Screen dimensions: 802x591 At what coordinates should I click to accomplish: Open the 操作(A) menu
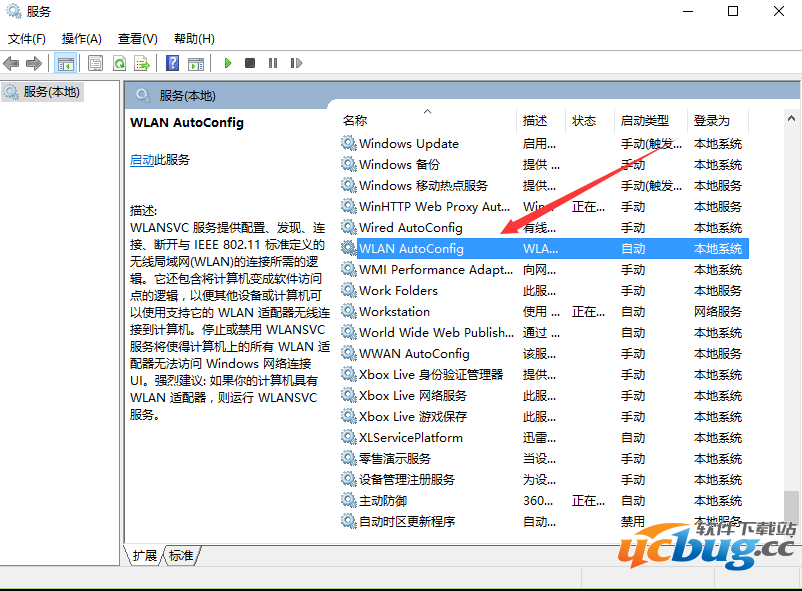click(x=82, y=39)
